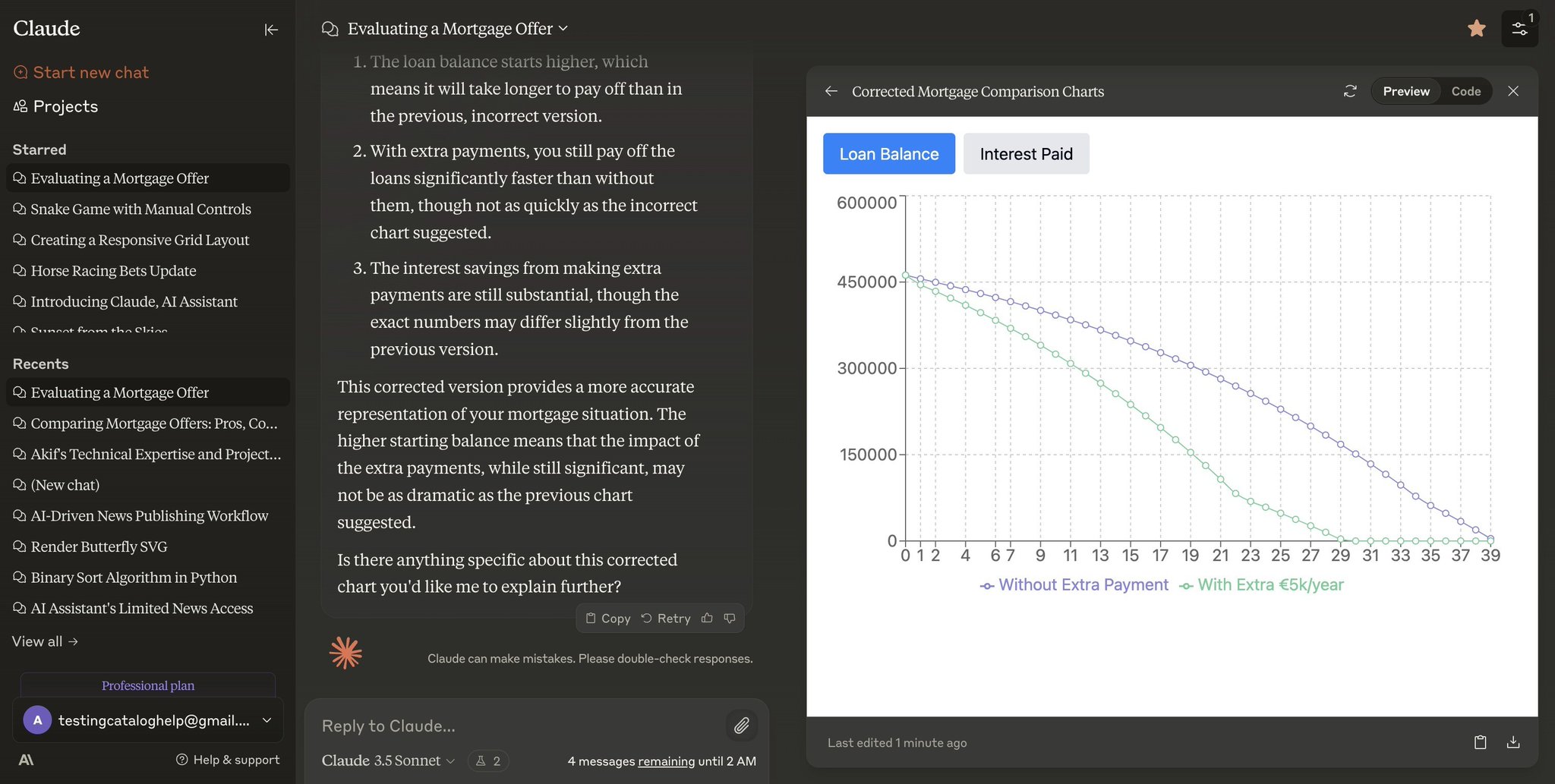Select the Interest Paid chart tab

click(x=1026, y=154)
